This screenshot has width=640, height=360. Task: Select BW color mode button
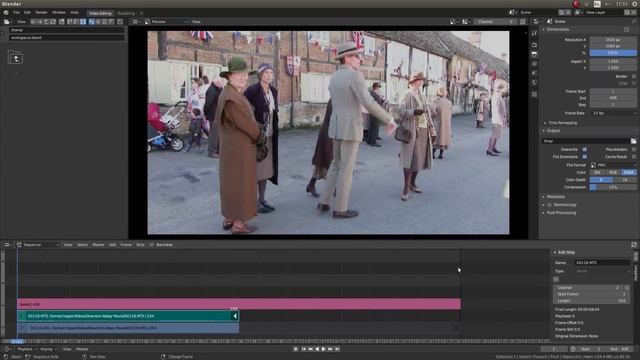[597, 172]
